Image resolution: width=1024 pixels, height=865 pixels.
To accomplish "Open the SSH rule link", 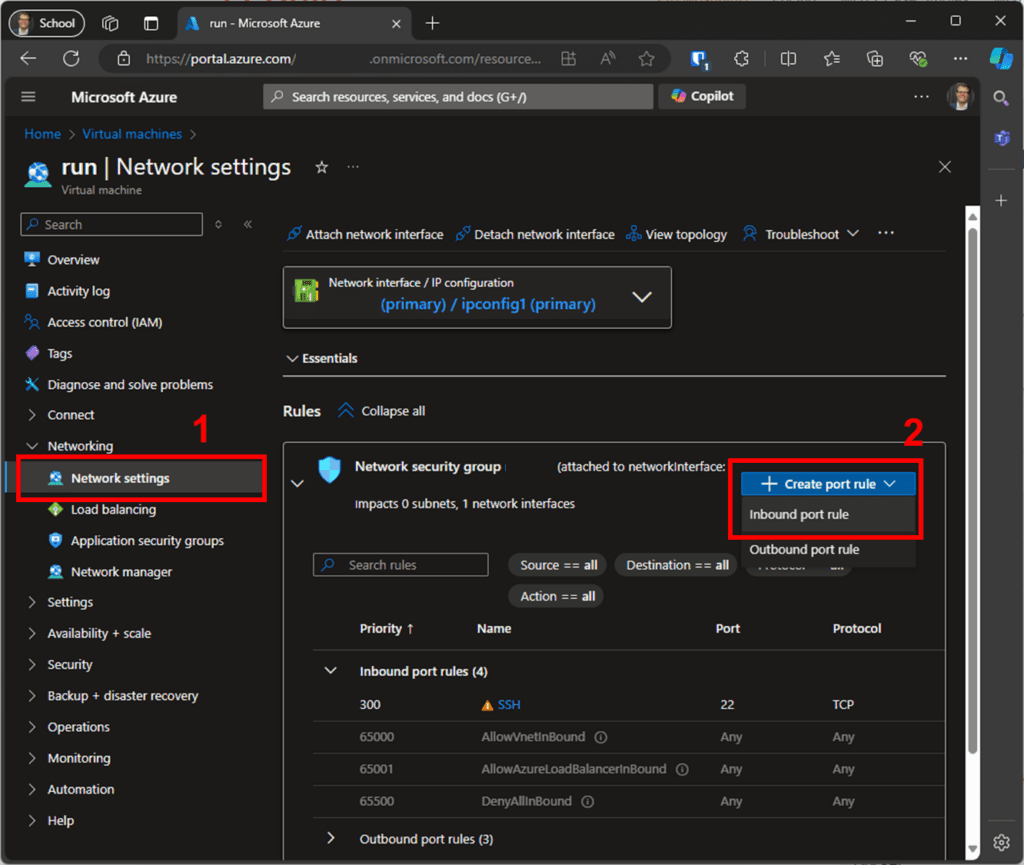I will (x=509, y=704).
